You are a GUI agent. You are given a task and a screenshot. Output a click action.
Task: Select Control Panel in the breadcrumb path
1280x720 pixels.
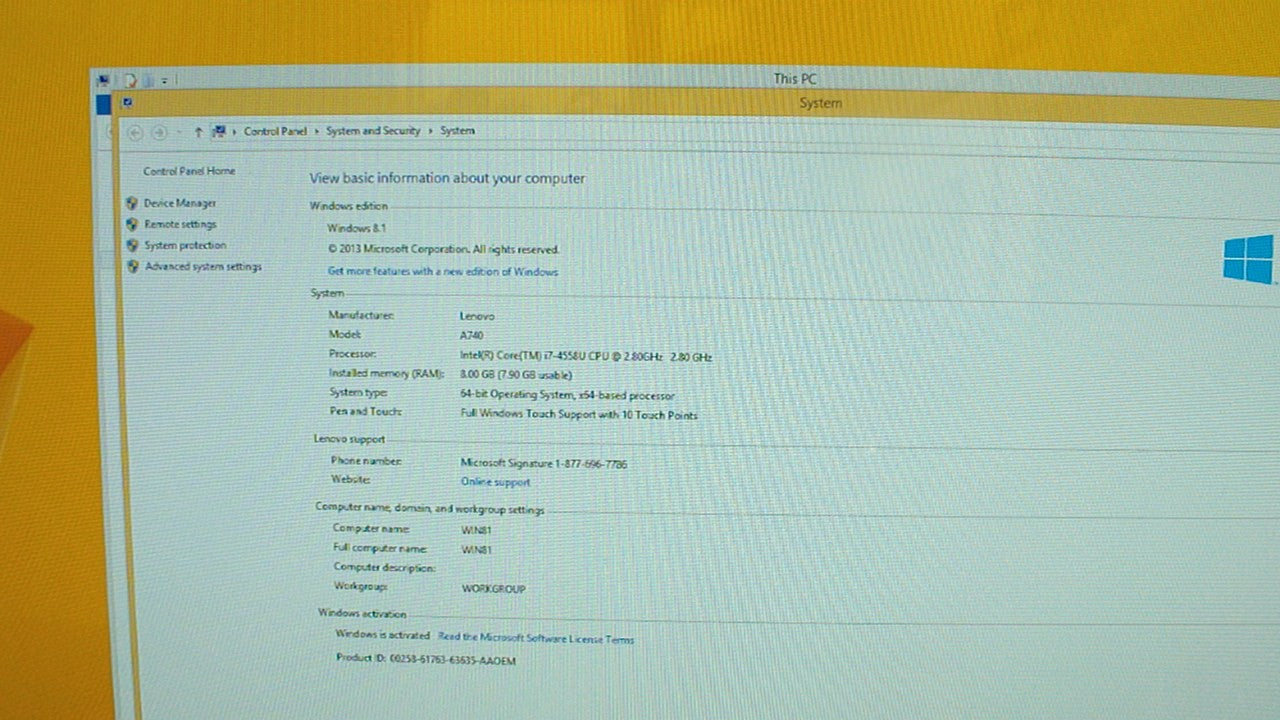click(275, 131)
